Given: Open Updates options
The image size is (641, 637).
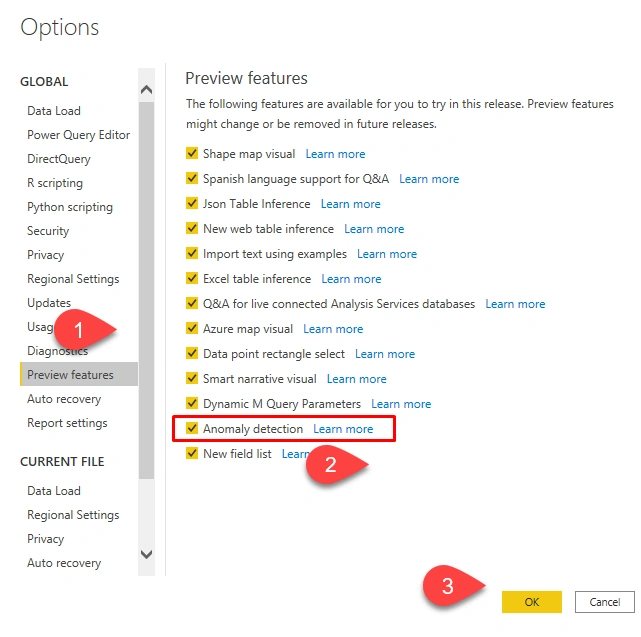Looking at the screenshot, I should 49,303.
